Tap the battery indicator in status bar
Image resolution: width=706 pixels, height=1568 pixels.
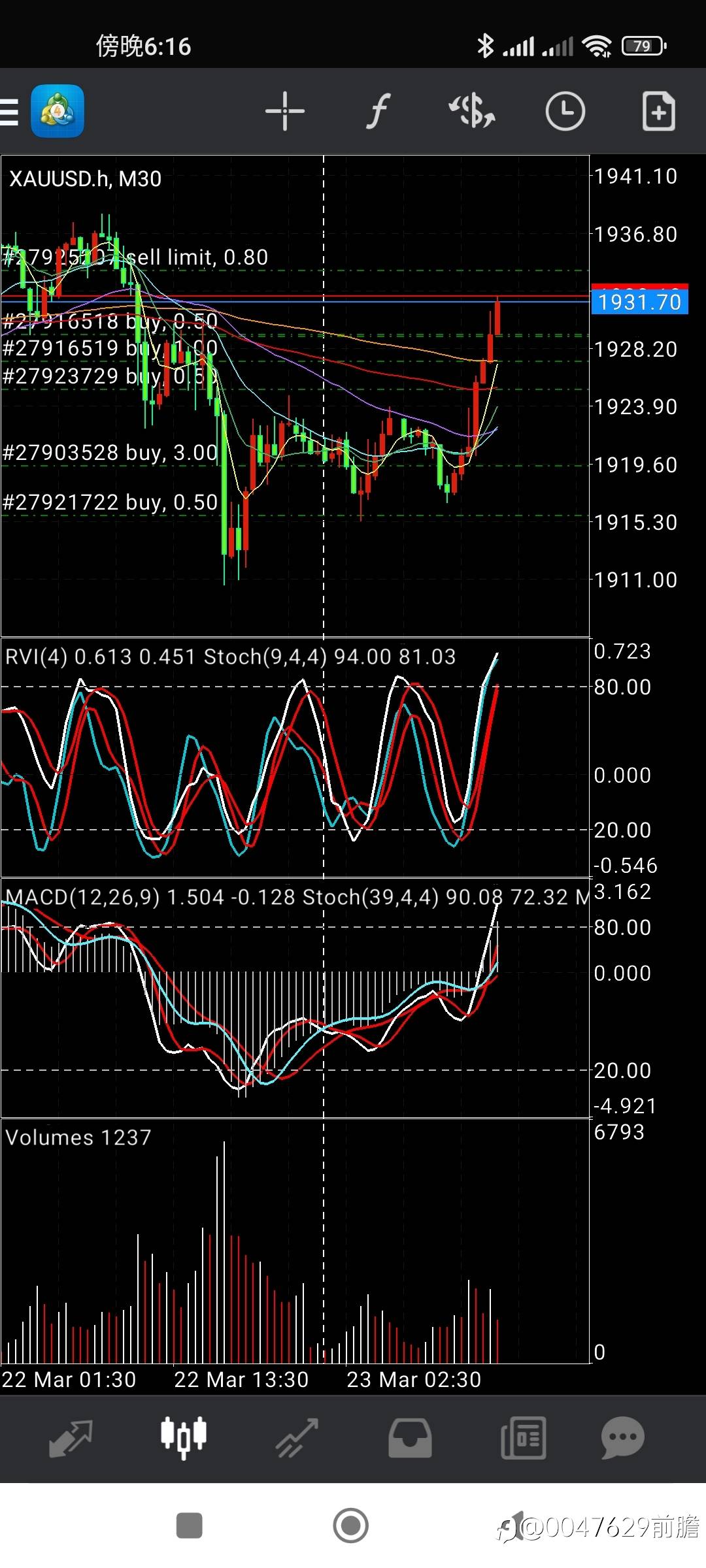point(644,46)
